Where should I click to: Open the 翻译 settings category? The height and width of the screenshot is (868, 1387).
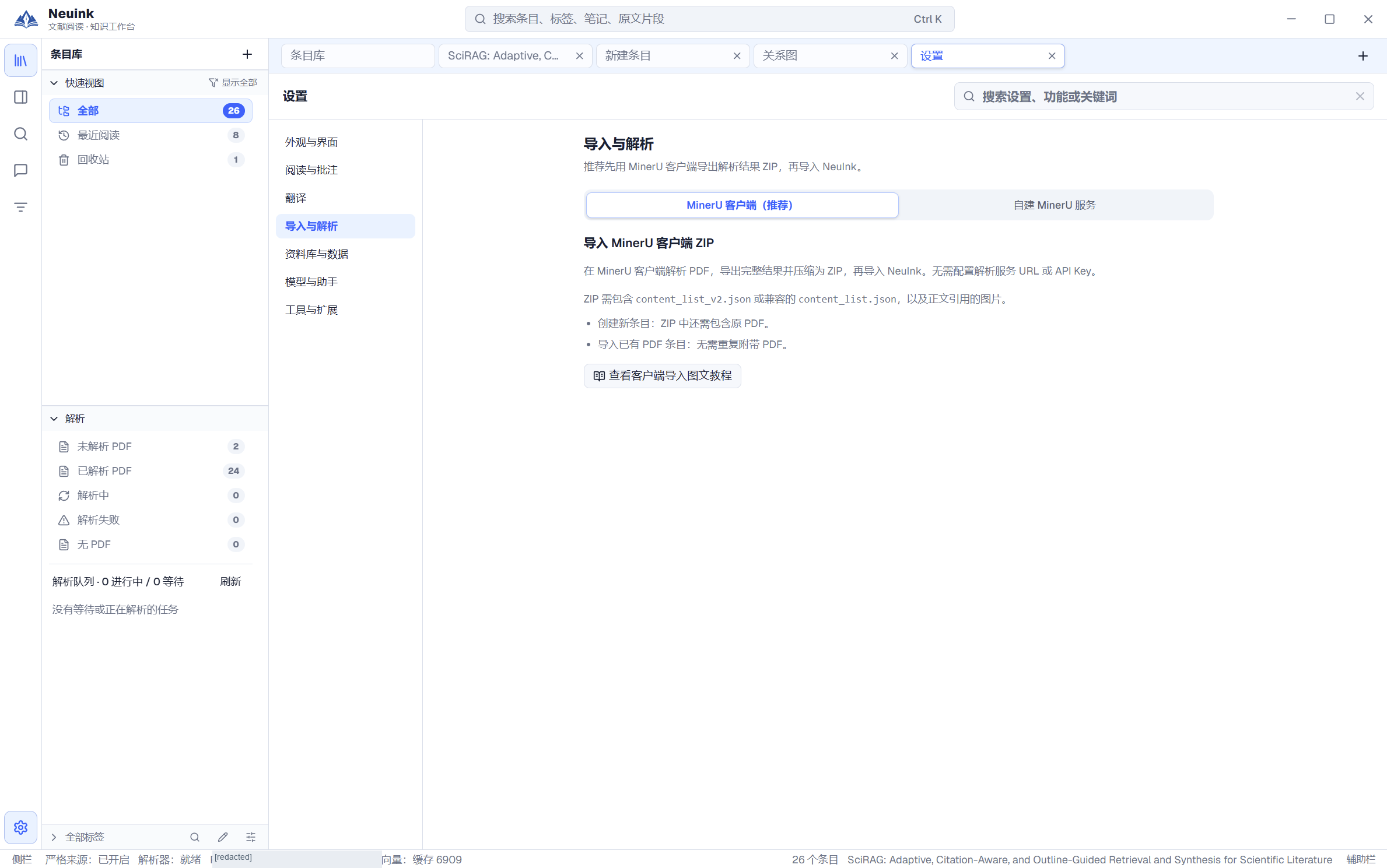345,198
